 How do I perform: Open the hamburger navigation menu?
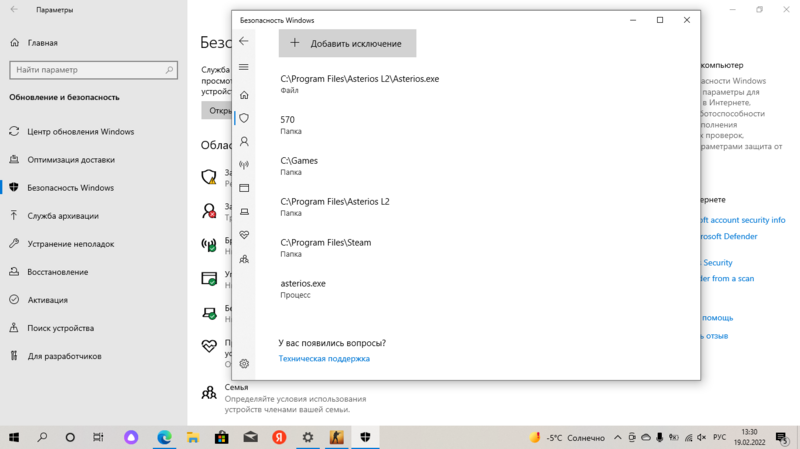pos(244,67)
